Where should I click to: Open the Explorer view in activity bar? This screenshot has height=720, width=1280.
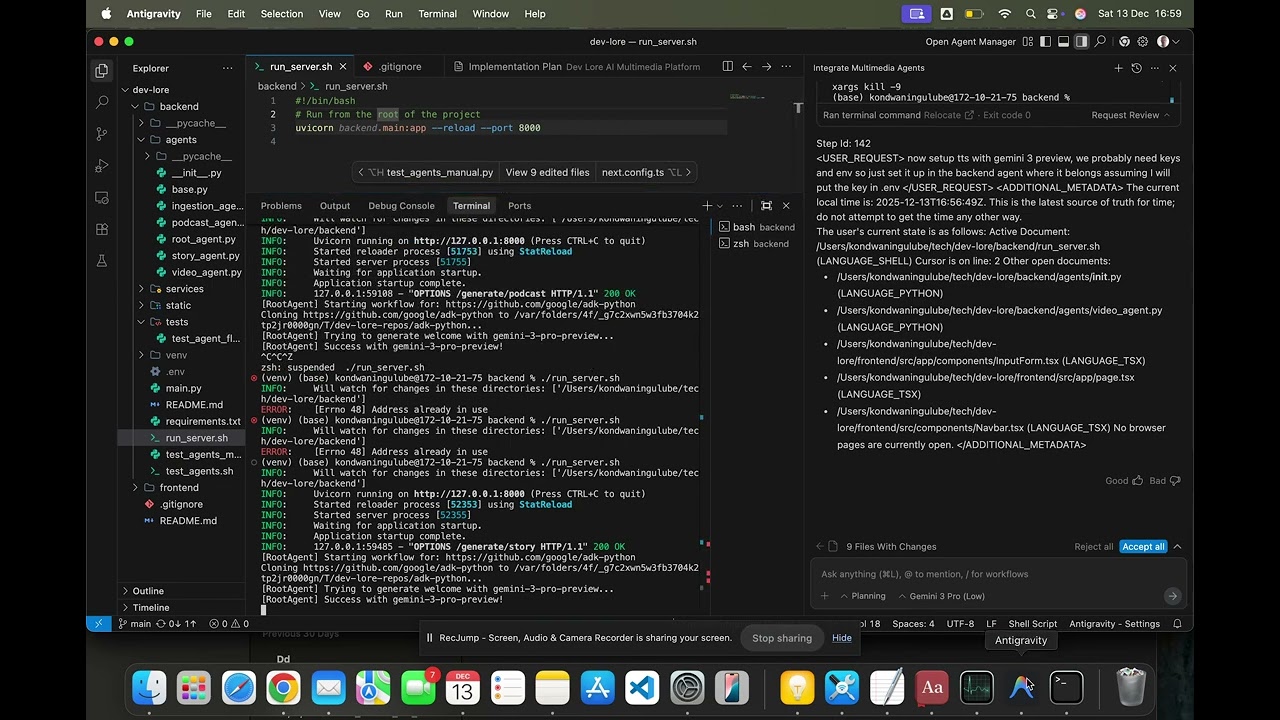[x=101, y=70]
